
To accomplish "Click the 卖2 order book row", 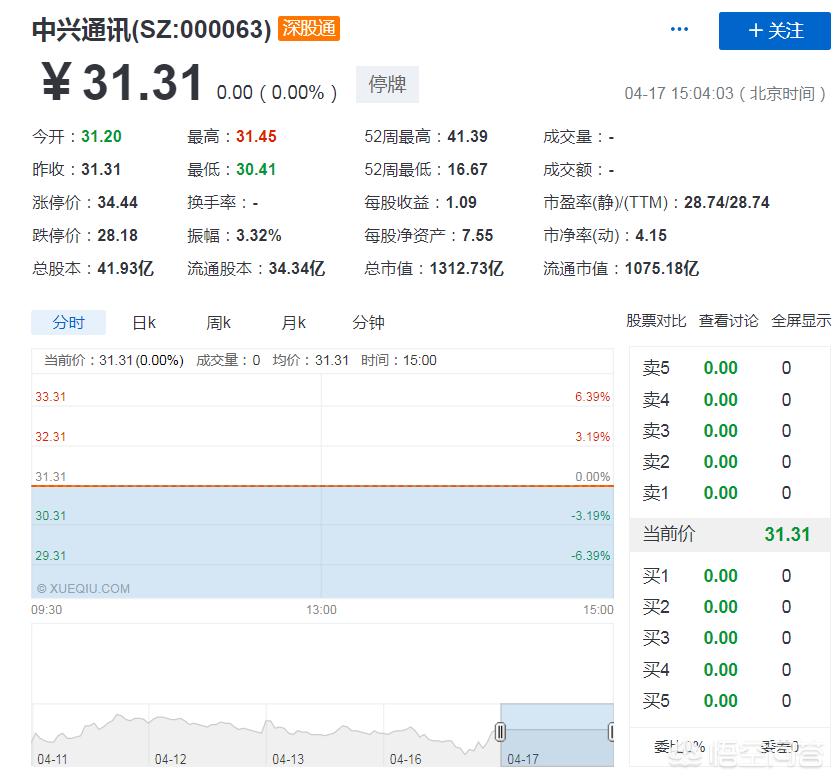I will coord(730,461).
